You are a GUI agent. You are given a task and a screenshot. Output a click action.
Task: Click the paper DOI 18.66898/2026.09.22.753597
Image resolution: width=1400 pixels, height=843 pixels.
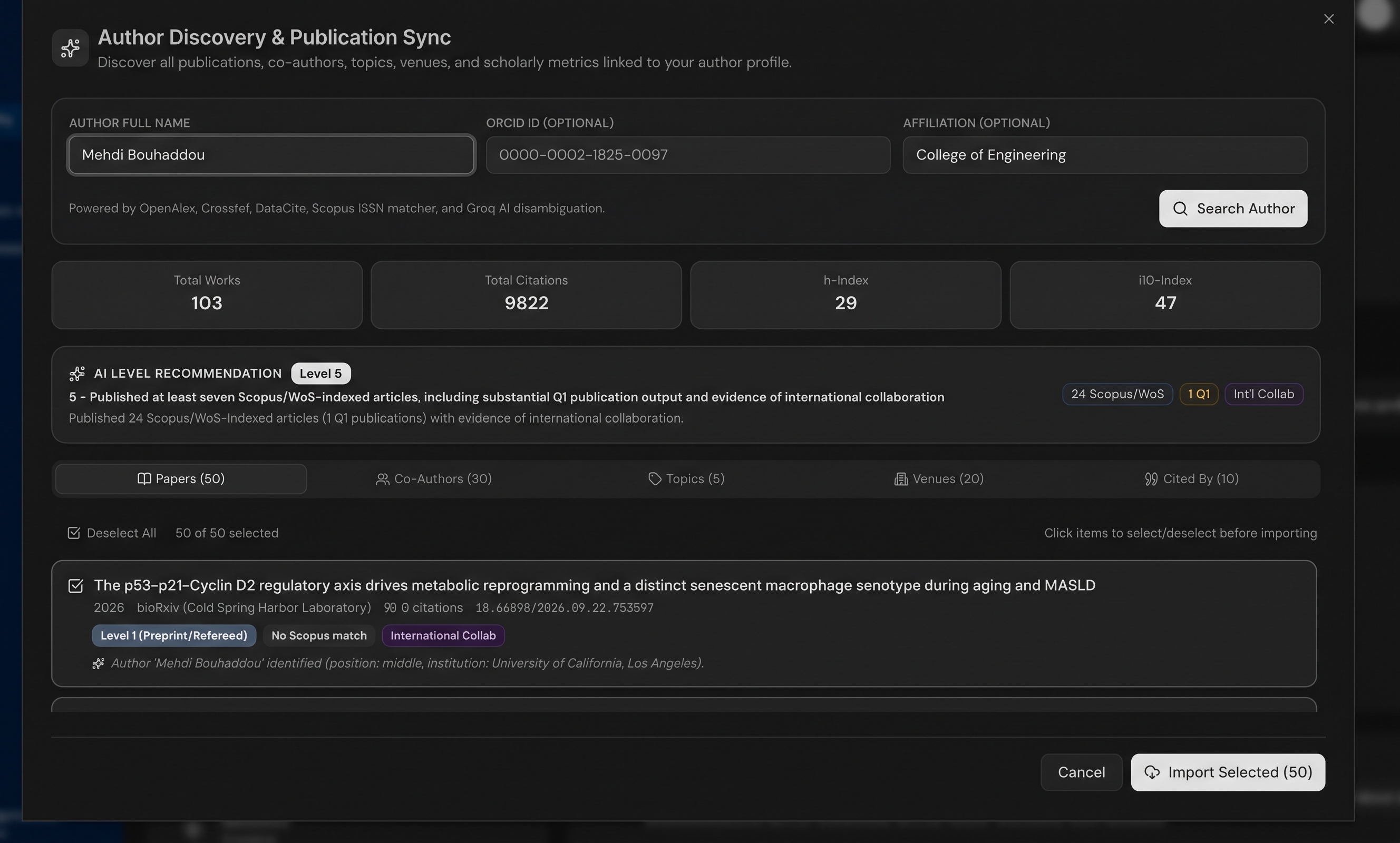tap(564, 608)
